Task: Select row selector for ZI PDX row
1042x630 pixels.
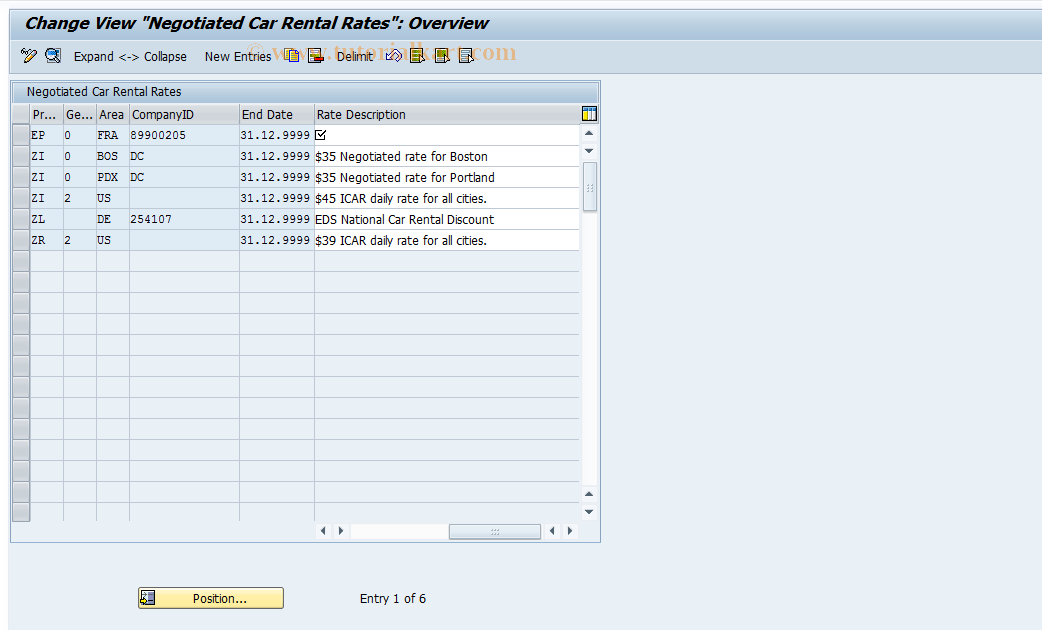Action: click(x=21, y=177)
